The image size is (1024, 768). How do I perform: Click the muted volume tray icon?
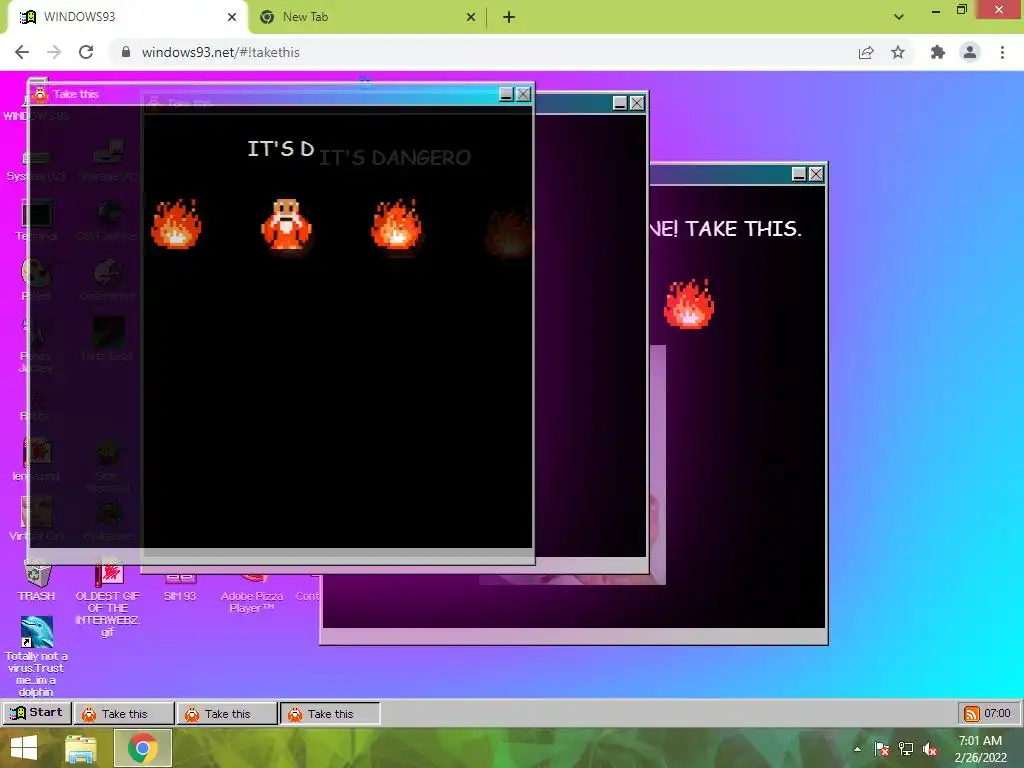[930, 749]
